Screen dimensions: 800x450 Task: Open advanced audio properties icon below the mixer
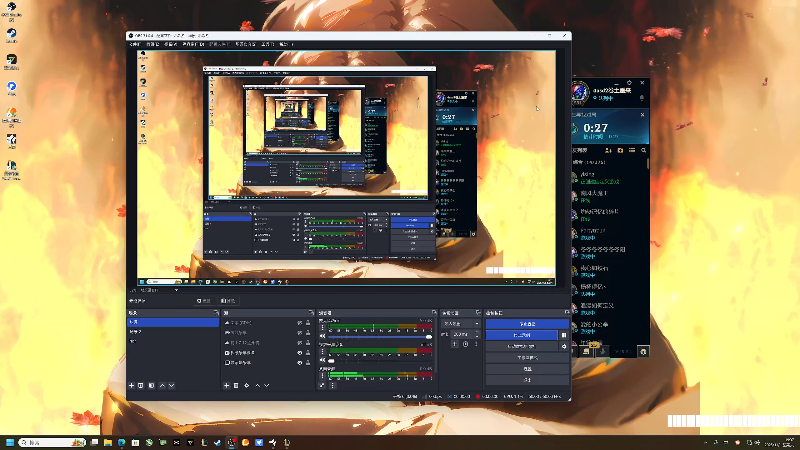pos(322,386)
